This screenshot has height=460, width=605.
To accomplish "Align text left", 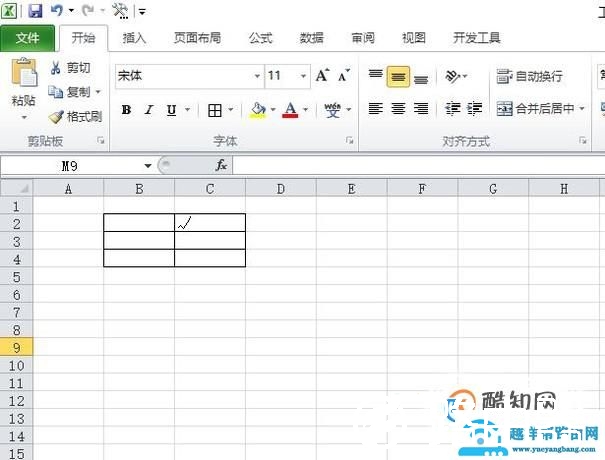I will 375,109.
